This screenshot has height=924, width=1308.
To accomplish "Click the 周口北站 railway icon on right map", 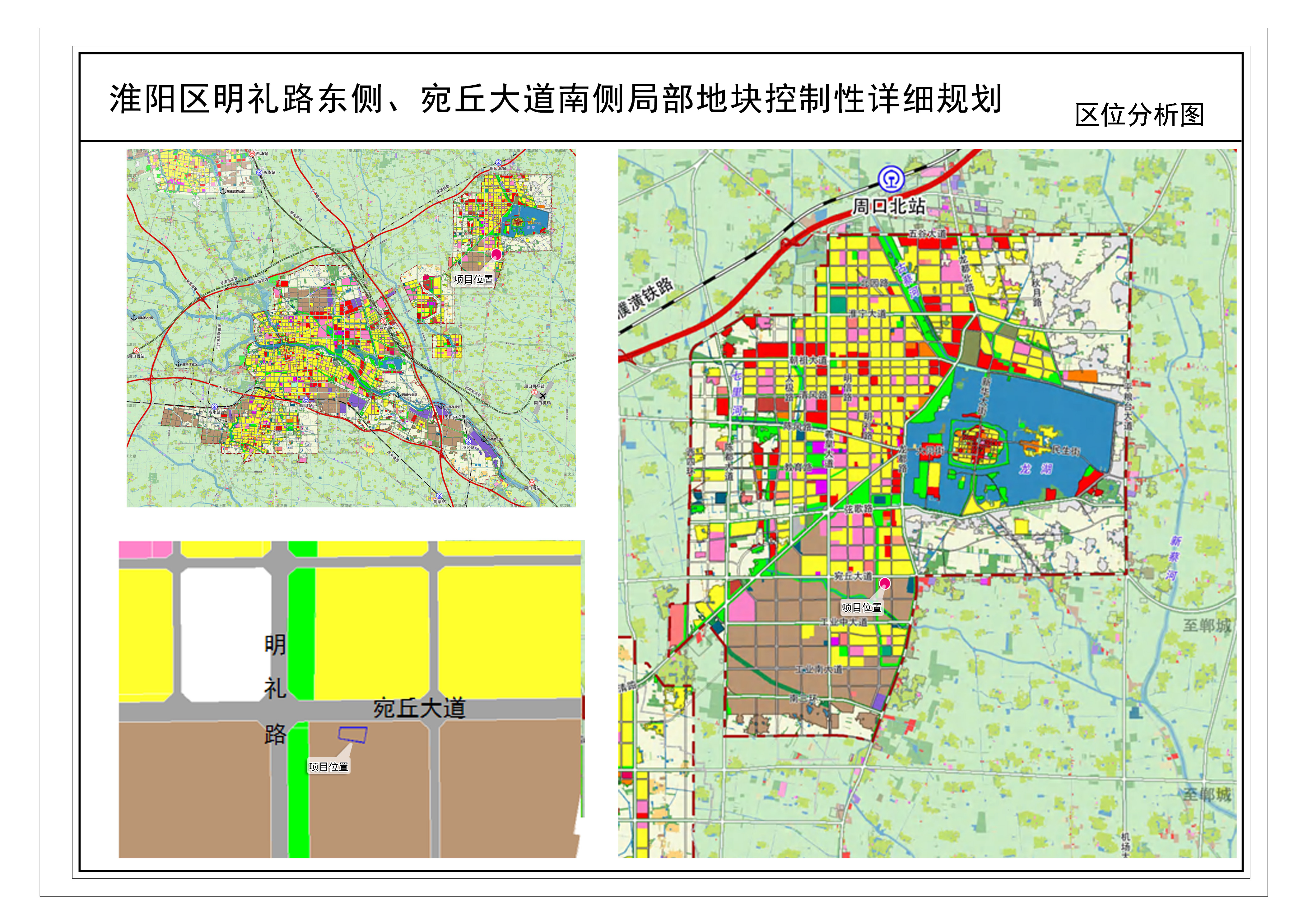I will point(891,179).
